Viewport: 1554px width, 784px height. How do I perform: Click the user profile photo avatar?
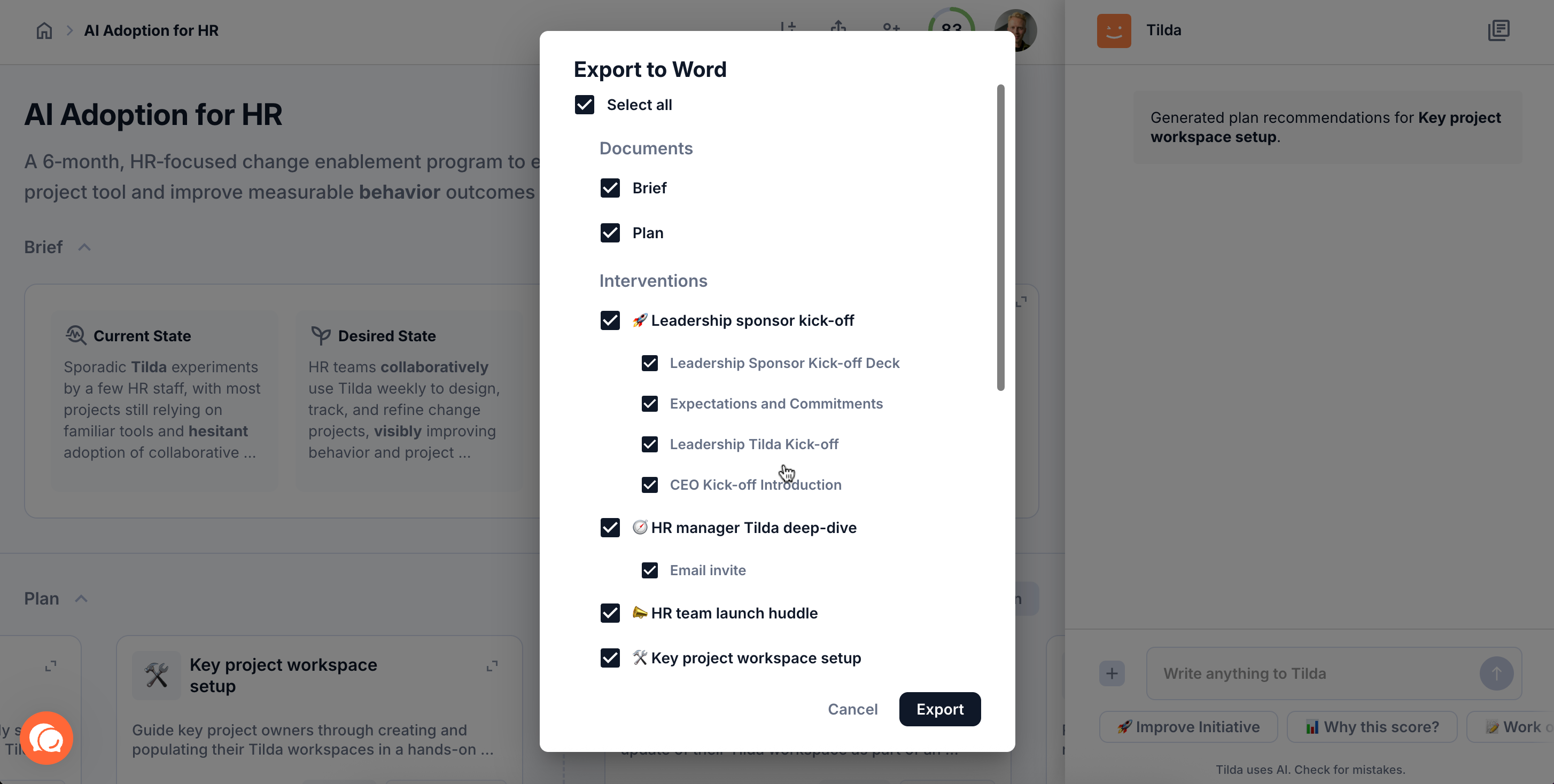(1016, 30)
